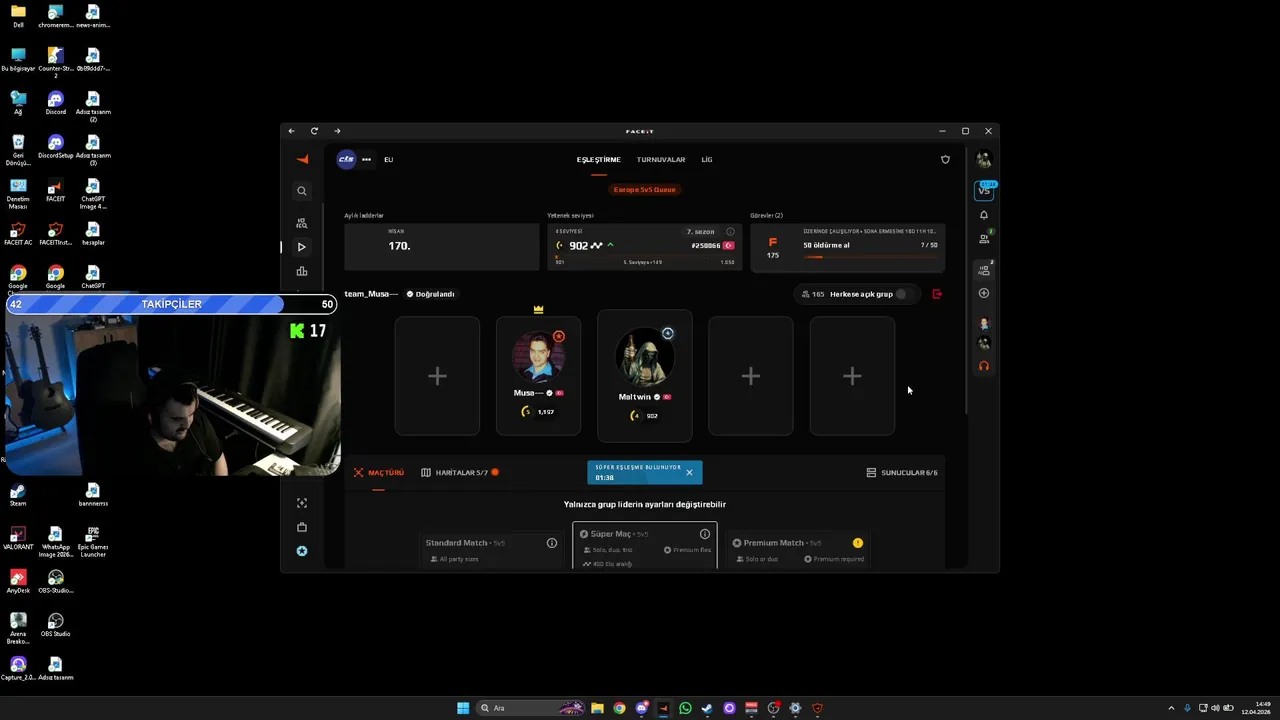Go back with the FACEIT back arrow

(291, 131)
